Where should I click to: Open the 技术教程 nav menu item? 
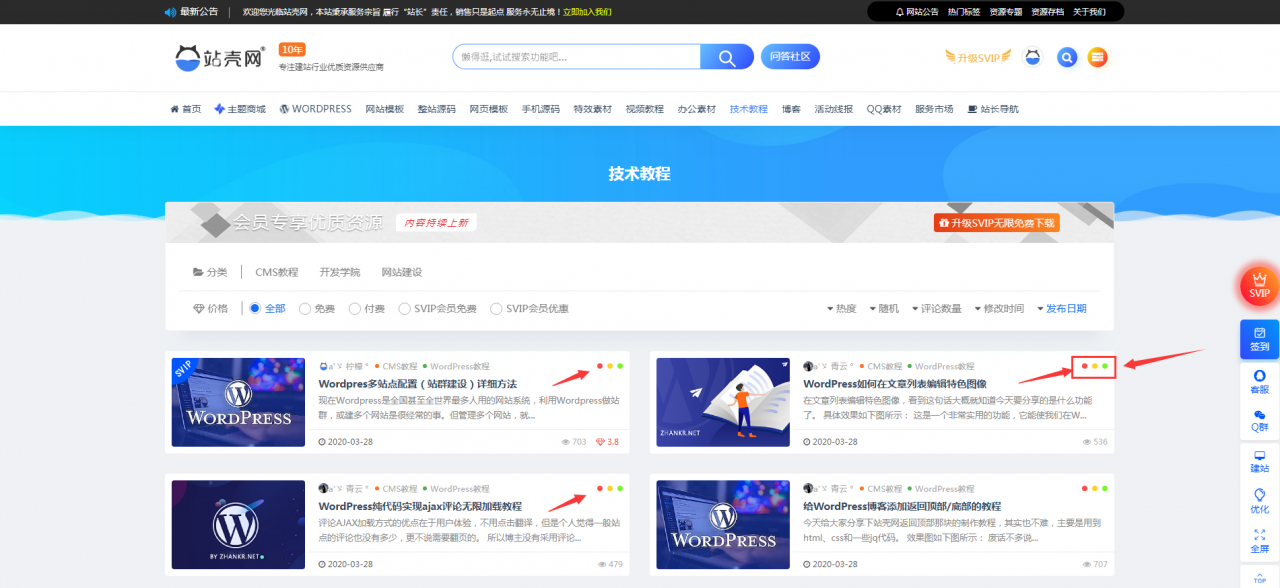749,109
